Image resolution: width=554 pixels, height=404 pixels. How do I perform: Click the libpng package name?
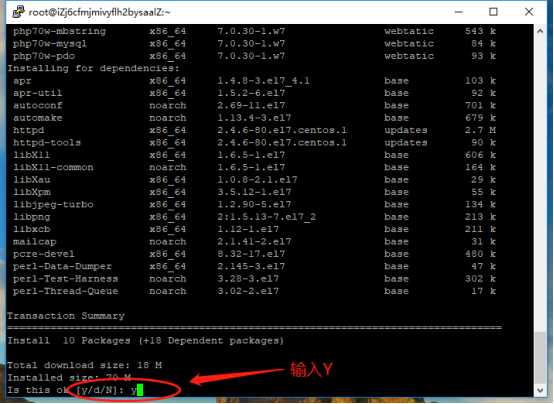tap(32, 217)
